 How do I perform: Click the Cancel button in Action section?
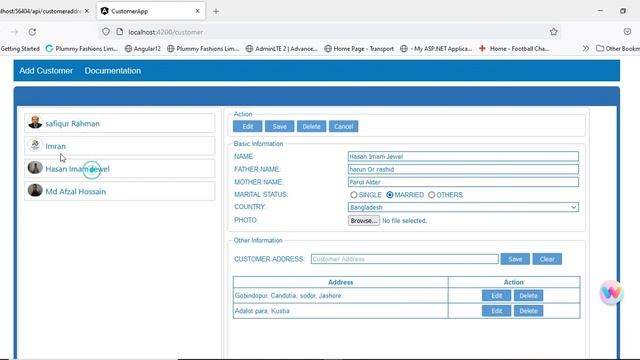(x=344, y=127)
